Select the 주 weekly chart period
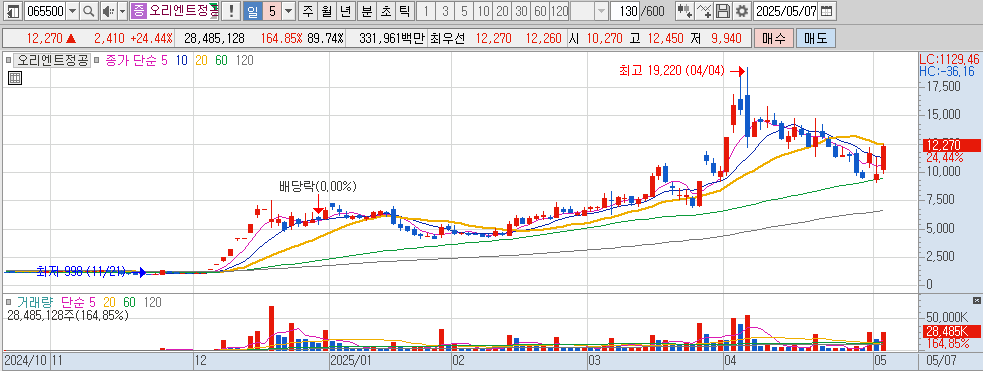This screenshot has width=983, height=371. pos(308,11)
